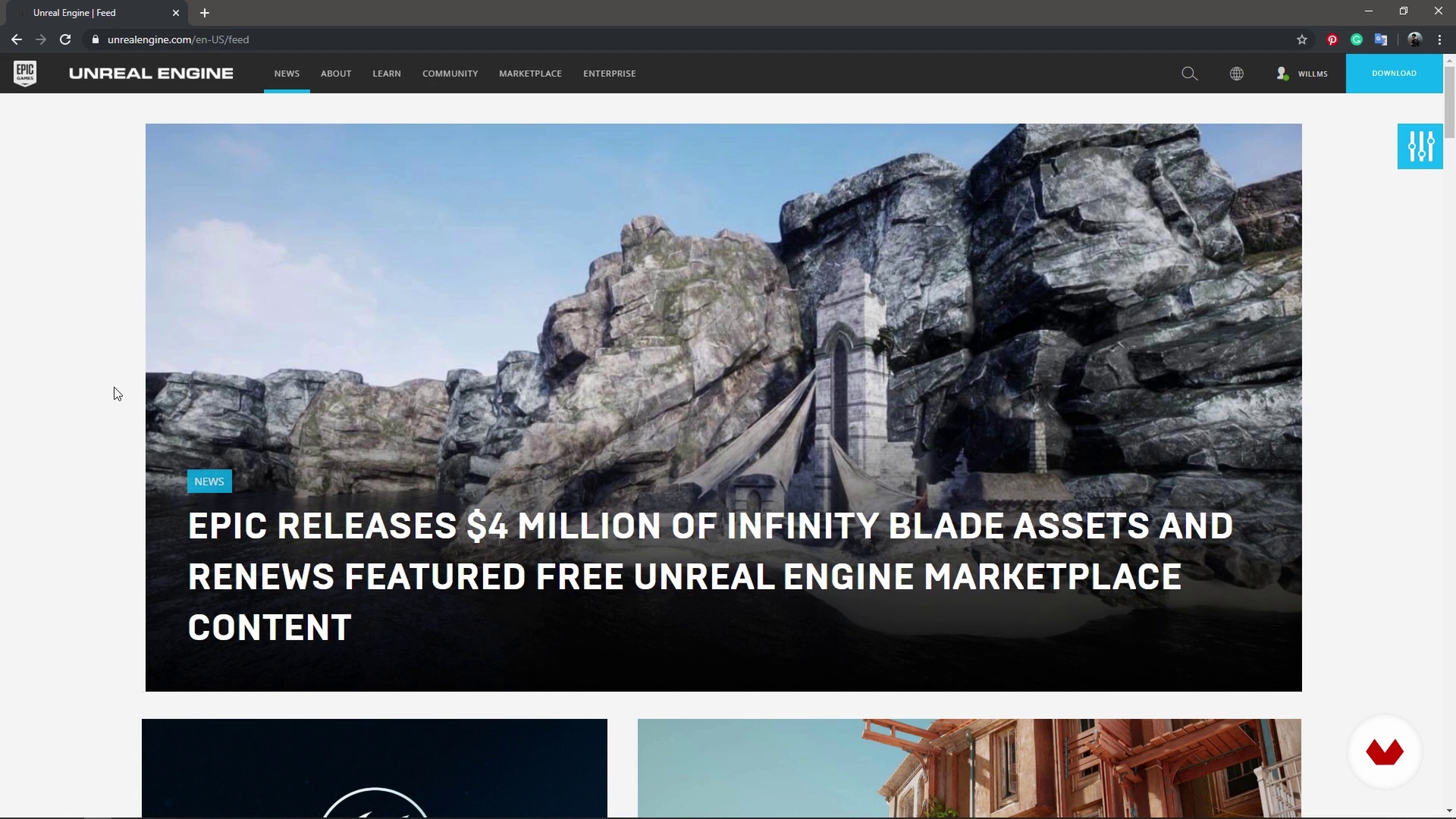Go forward in browser history
The height and width of the screenshot is (819, 1456).
click(x=41, y=39)
